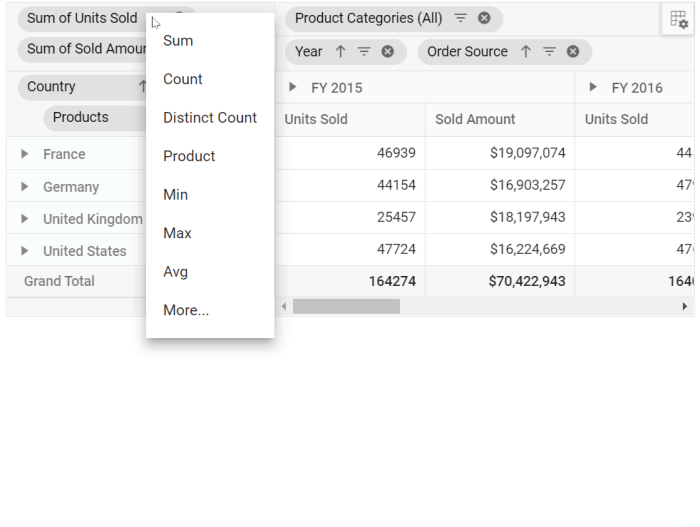Screen dimensions: 700x527
Task: Open filter on Year field
Action: point(364,52)
